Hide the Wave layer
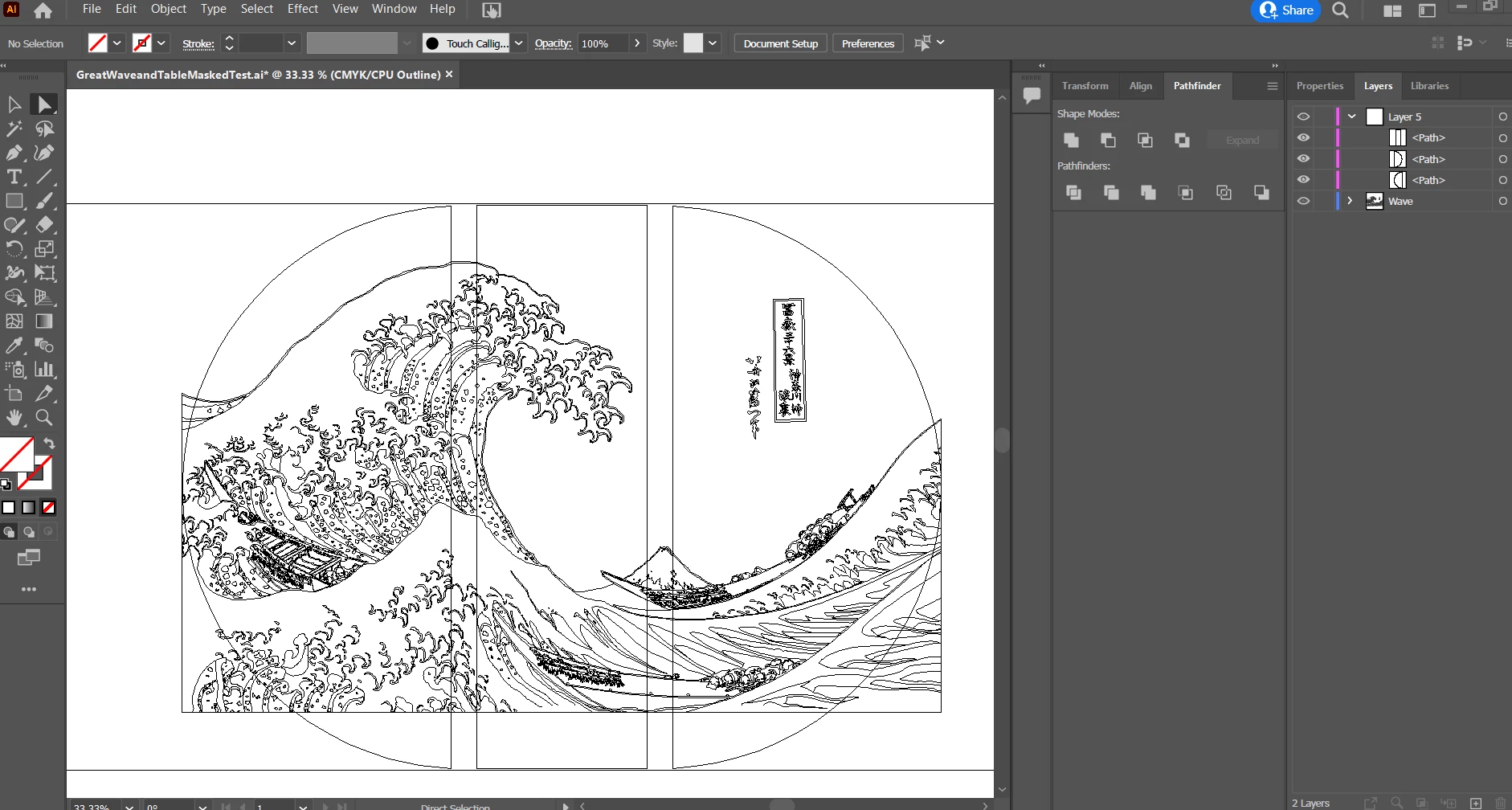Screen dimensions: 1512x810 1303,201
